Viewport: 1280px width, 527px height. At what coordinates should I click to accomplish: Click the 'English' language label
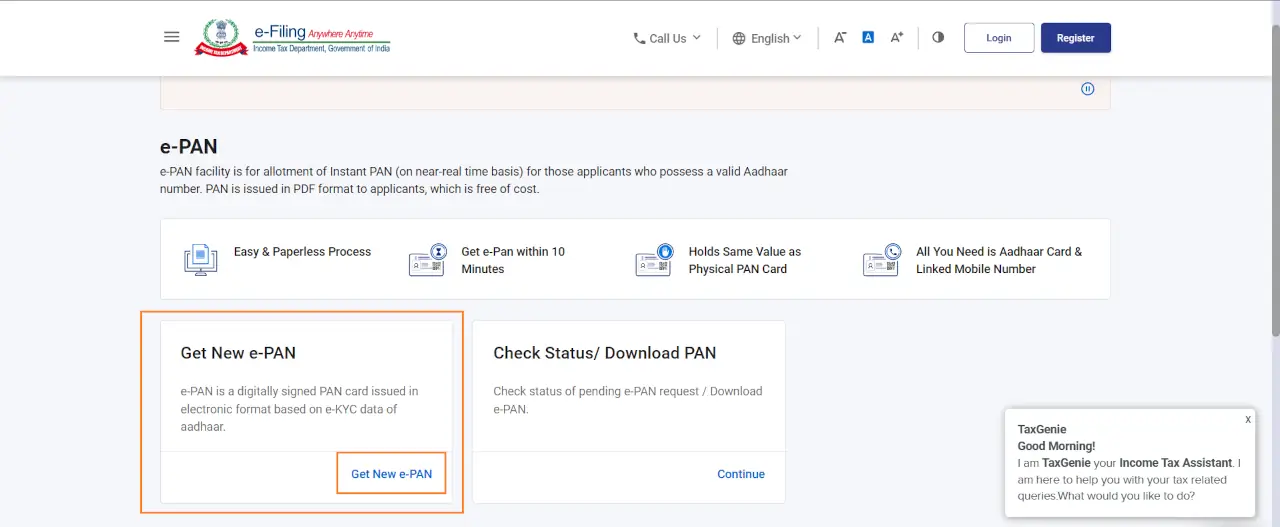pyautogui.click(x=770, y=38)
